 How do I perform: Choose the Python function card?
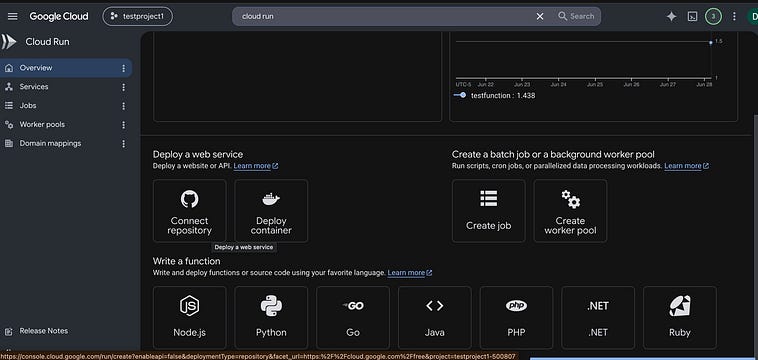tap(271, 317)
